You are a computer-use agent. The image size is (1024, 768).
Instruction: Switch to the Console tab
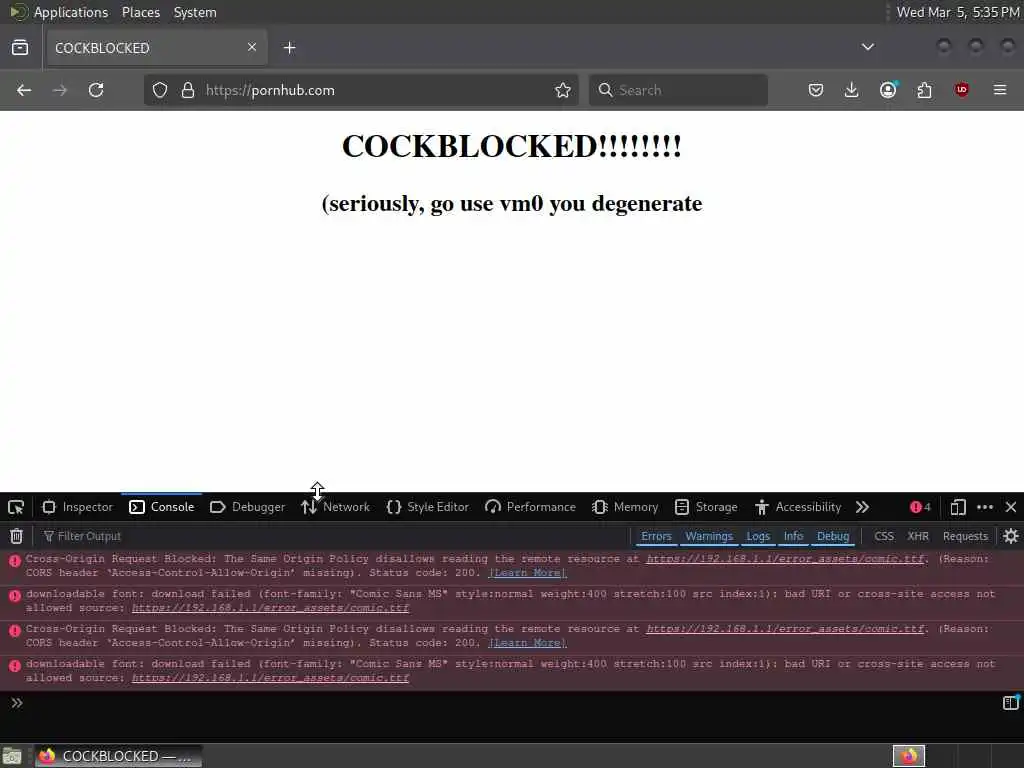[162, 507]
